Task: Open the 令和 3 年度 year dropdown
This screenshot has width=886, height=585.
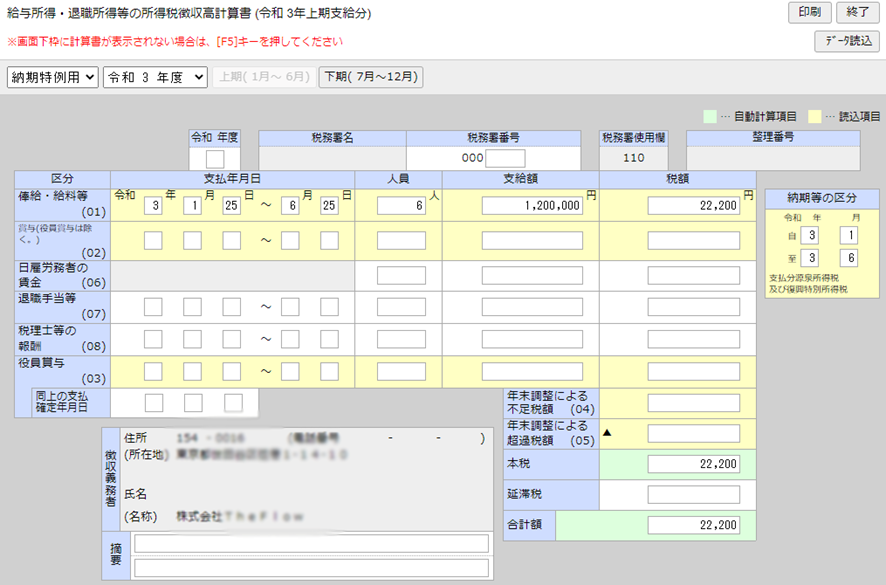Action: (x=155, y=77)
